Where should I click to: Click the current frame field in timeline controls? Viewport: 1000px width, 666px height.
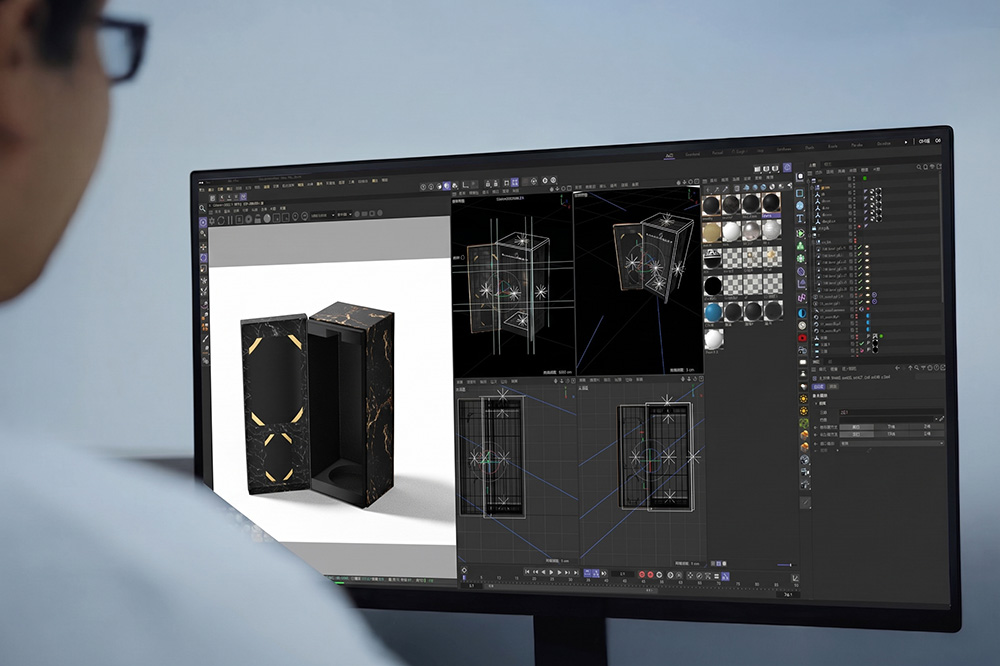(622, 574)
